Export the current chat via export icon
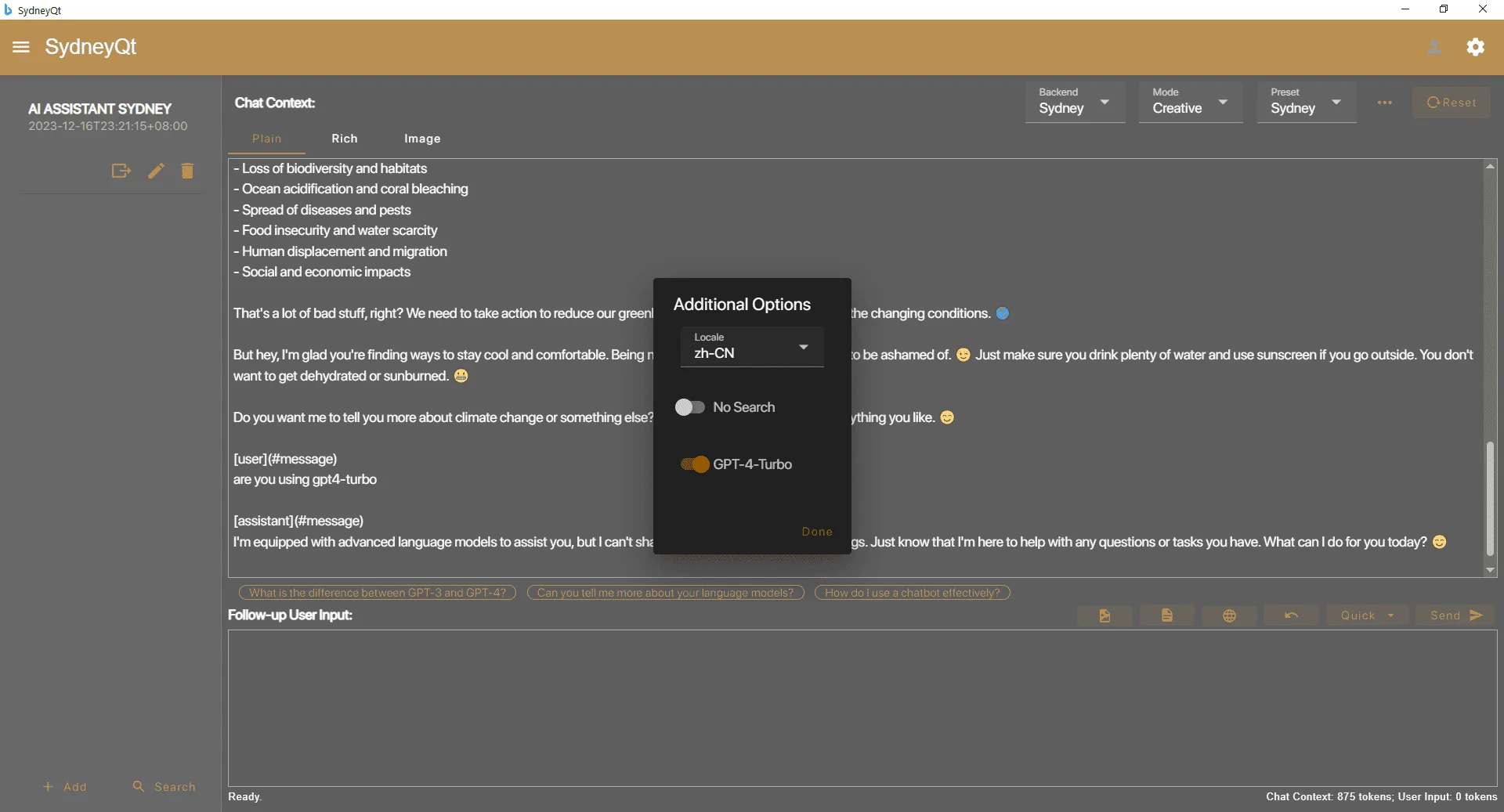Viewport: 1504px width, 812px height. 121,171
